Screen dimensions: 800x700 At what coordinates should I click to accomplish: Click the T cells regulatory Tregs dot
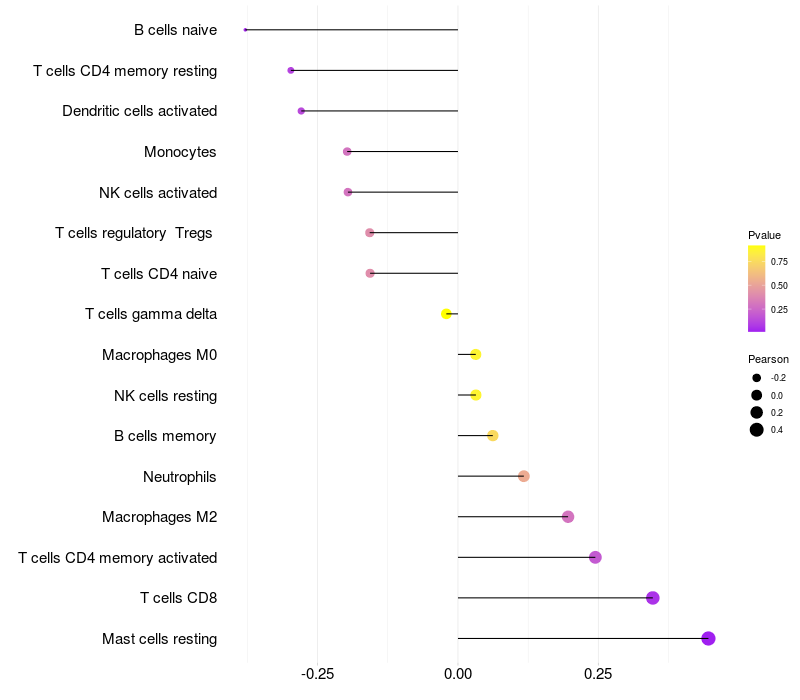[x=369, y=233]
